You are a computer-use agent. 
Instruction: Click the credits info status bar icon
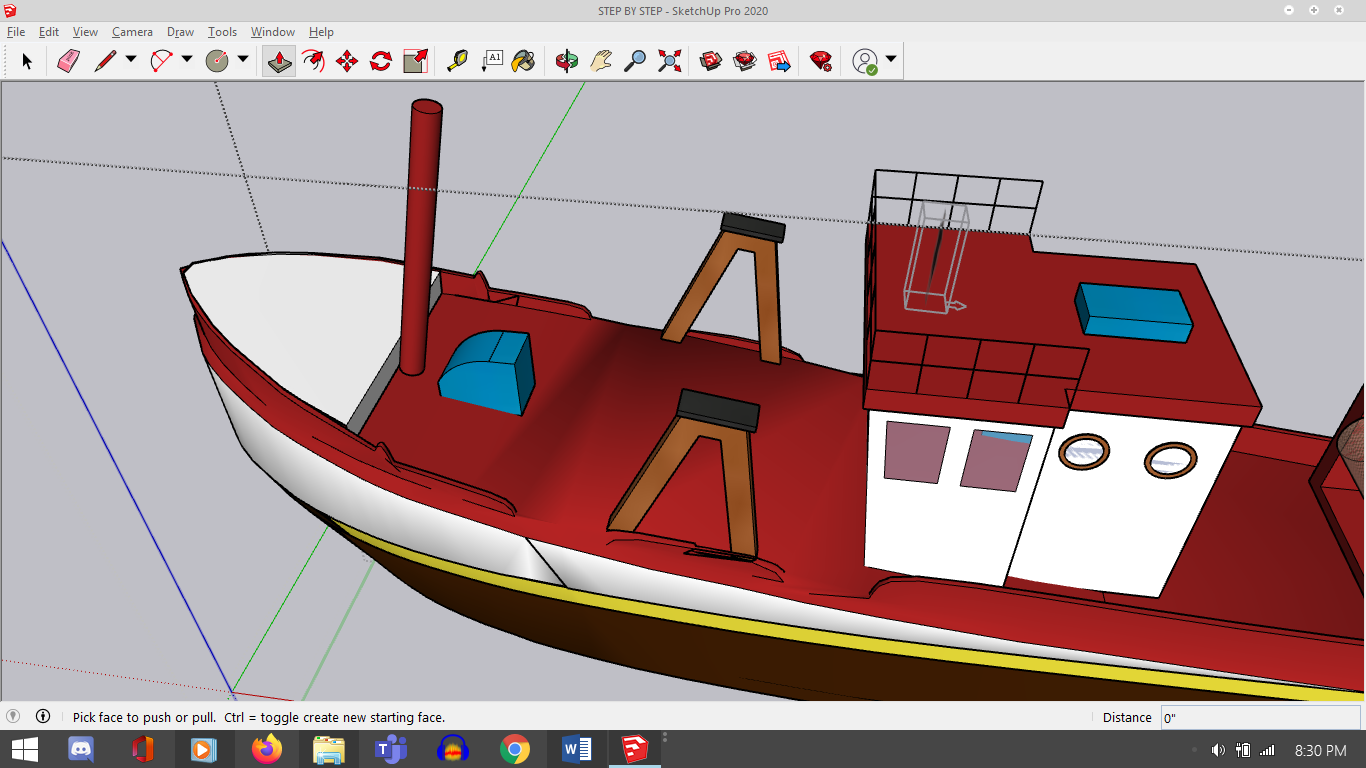tap(43, 716)
